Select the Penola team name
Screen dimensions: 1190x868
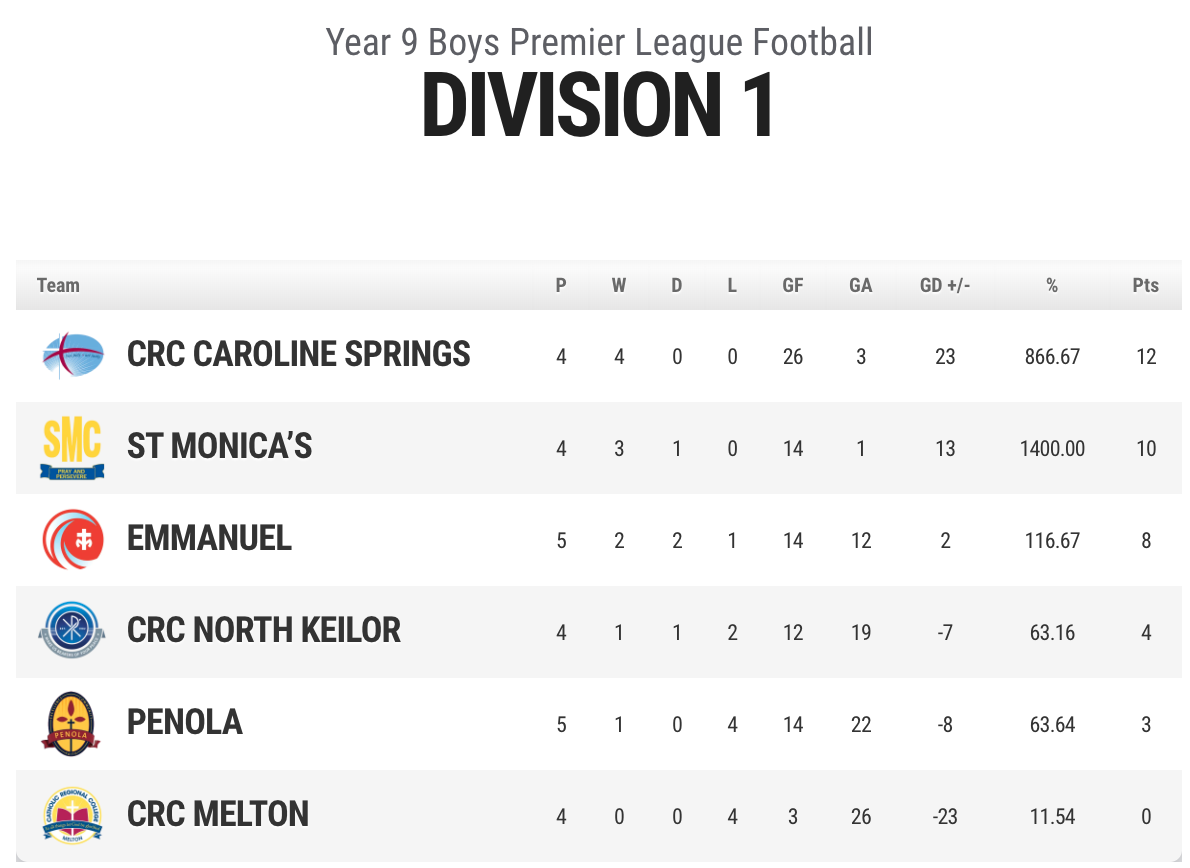click(x=184, y=724)
